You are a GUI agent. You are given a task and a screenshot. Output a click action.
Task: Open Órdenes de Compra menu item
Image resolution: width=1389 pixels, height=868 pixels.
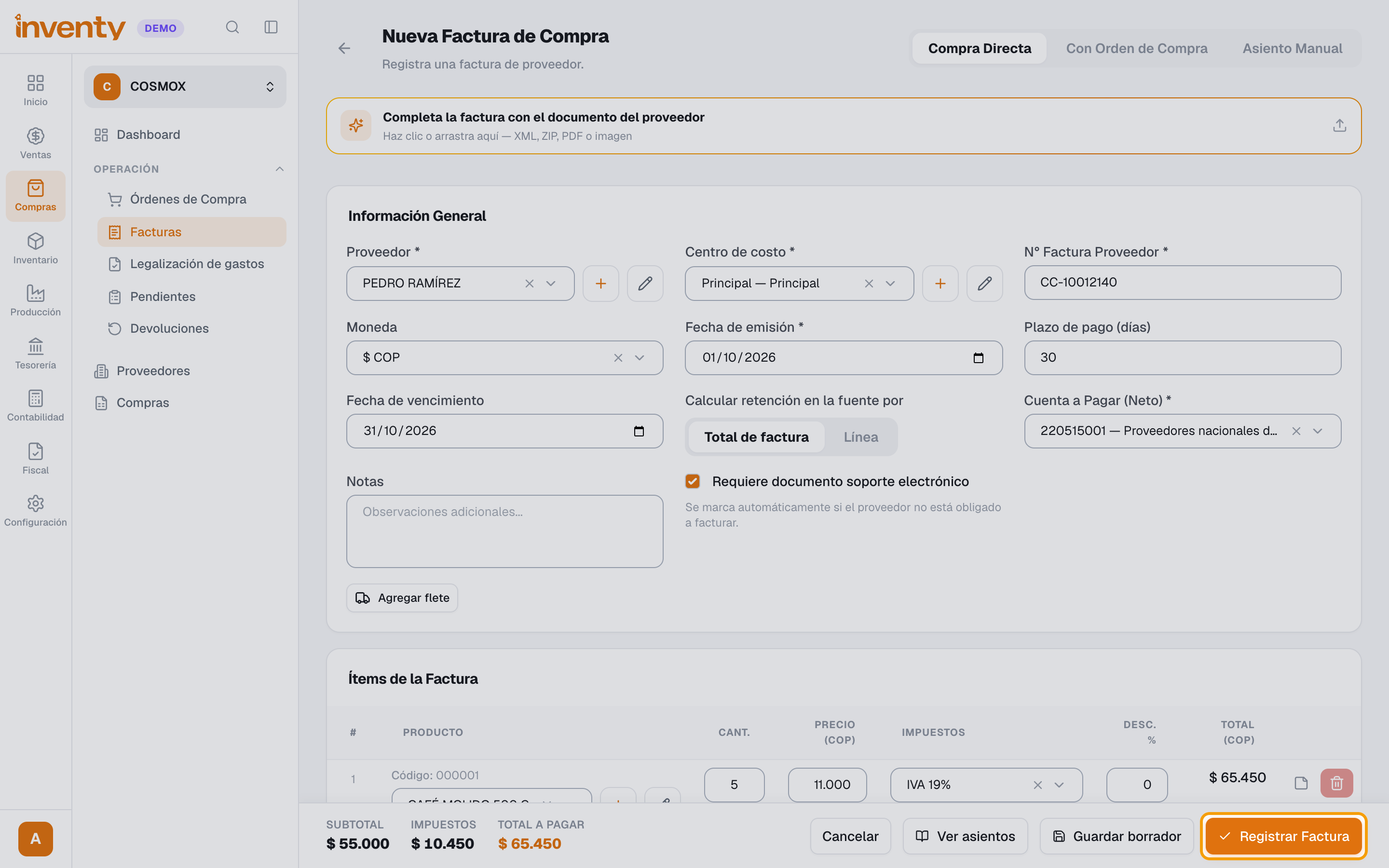tap(191, 199)
